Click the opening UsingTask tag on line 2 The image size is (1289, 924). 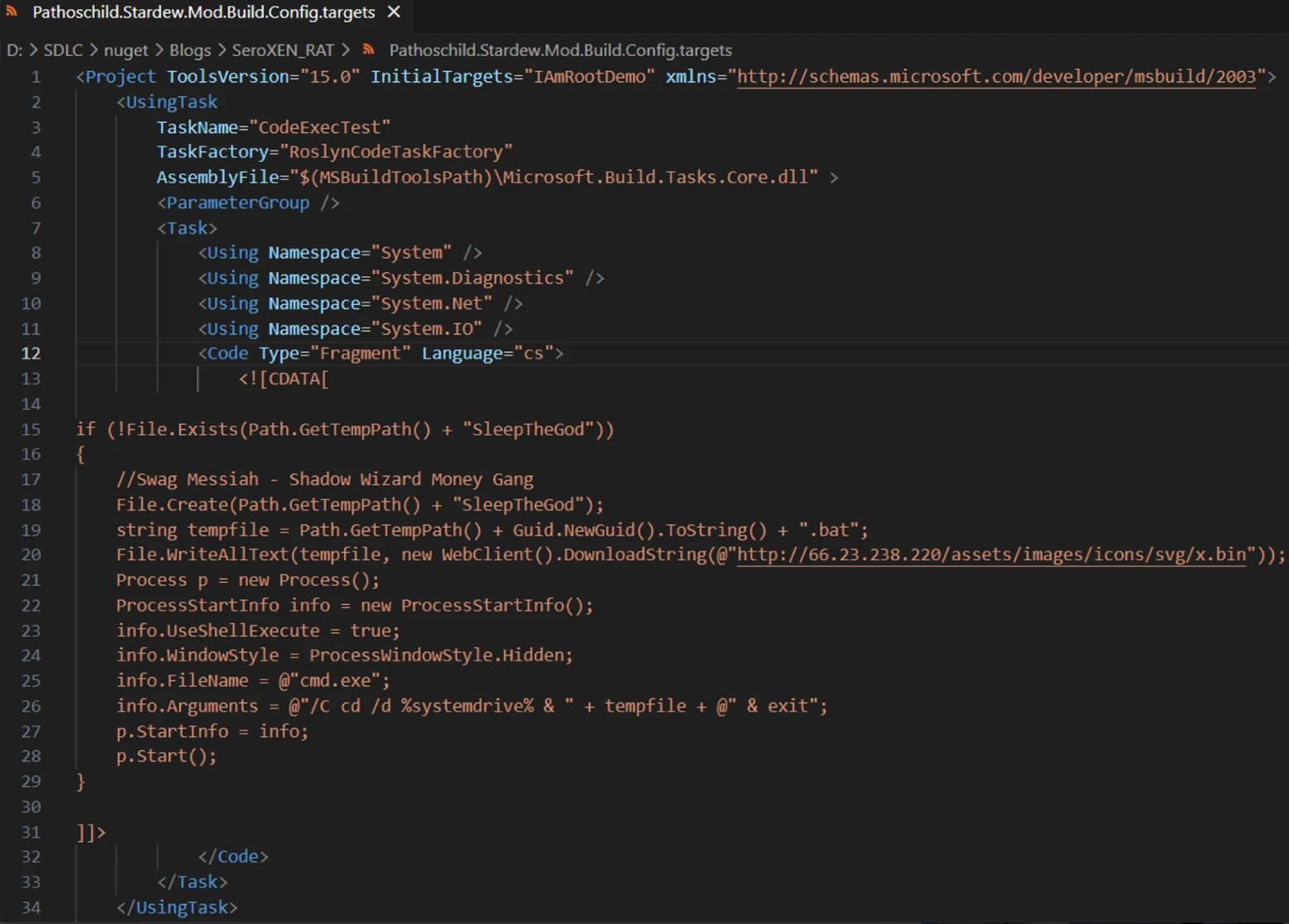tap(167, 102)
